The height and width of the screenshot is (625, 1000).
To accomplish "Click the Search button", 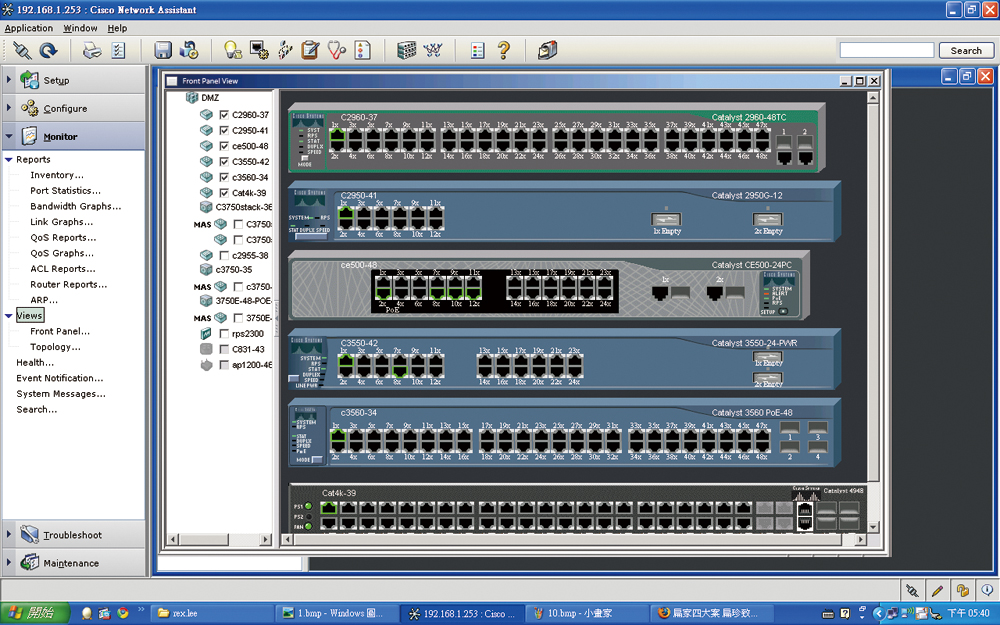I will coord(966,50).
